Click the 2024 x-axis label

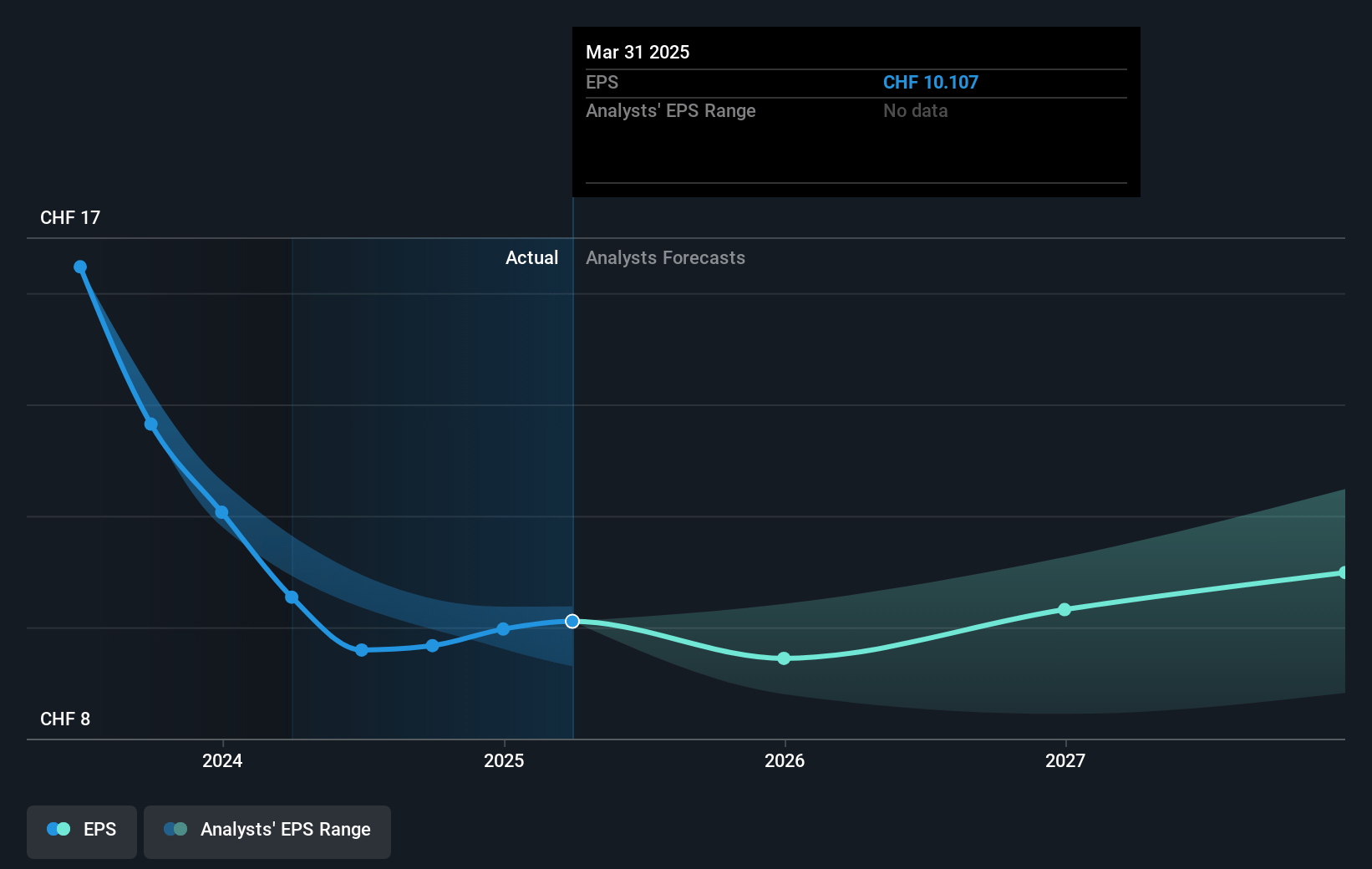click(222, 760)
